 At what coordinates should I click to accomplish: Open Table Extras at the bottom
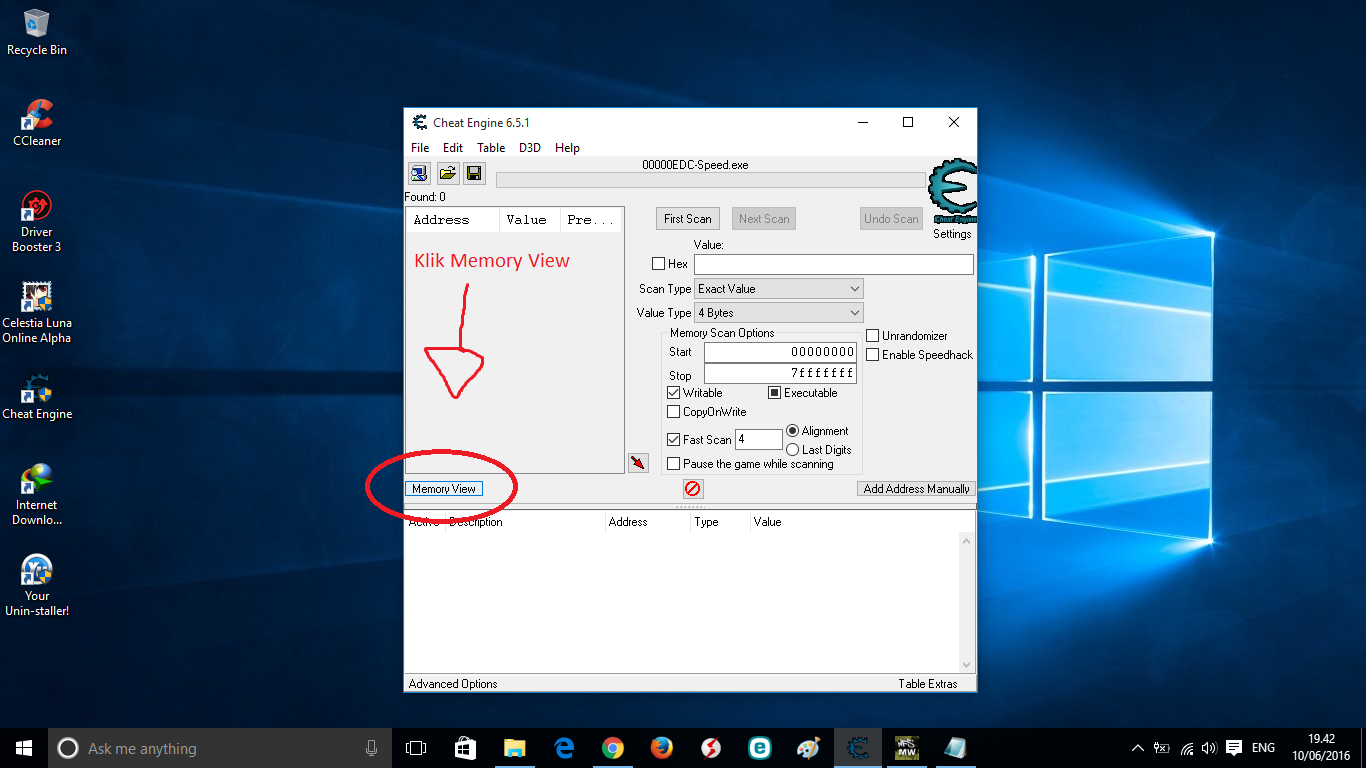(x=928, y=684)
